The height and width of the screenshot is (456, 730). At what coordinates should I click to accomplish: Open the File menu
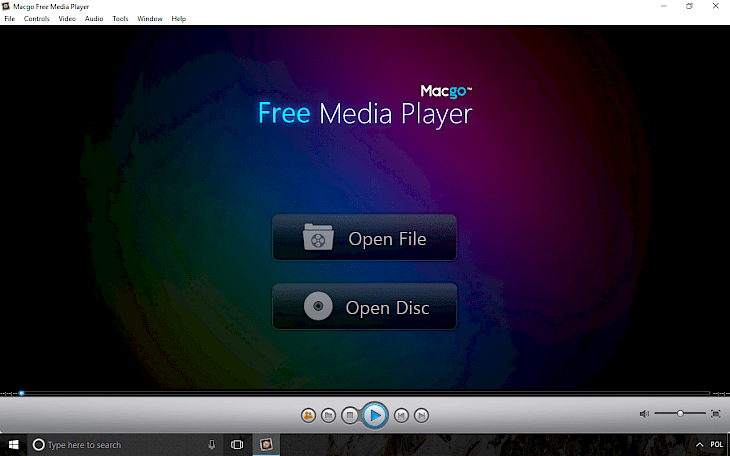[x=10, y=19]
